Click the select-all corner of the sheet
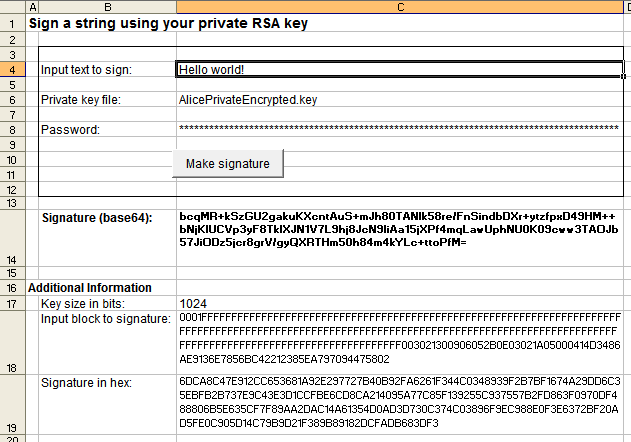 [9, 7]
